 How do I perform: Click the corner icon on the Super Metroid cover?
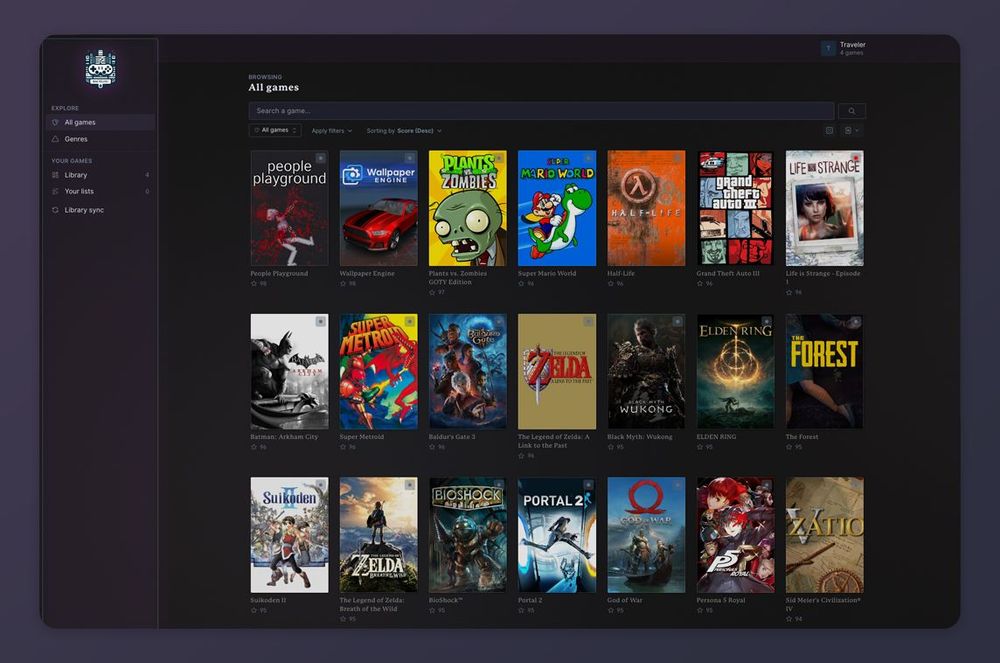pyautogui.click(x=409, y=321)
